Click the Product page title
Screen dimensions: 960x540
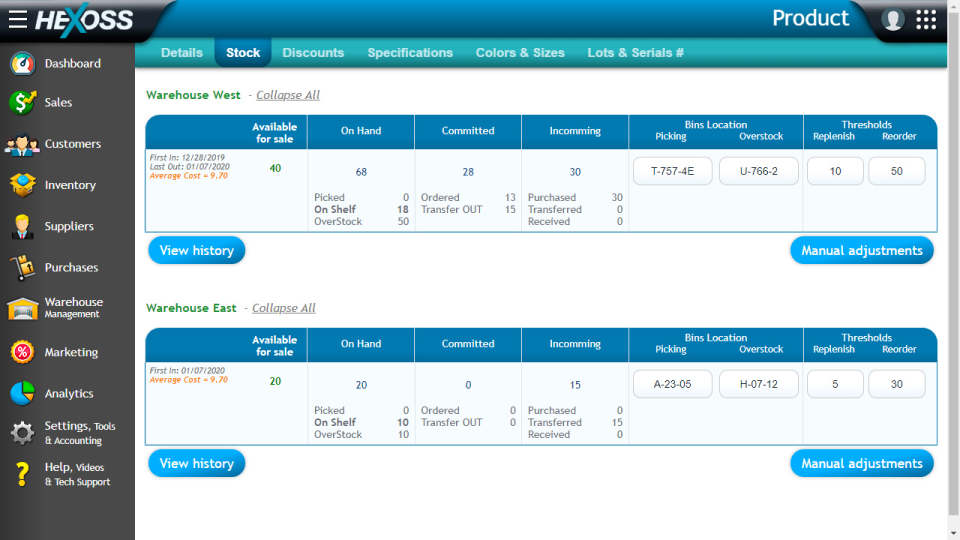(810, 18)
